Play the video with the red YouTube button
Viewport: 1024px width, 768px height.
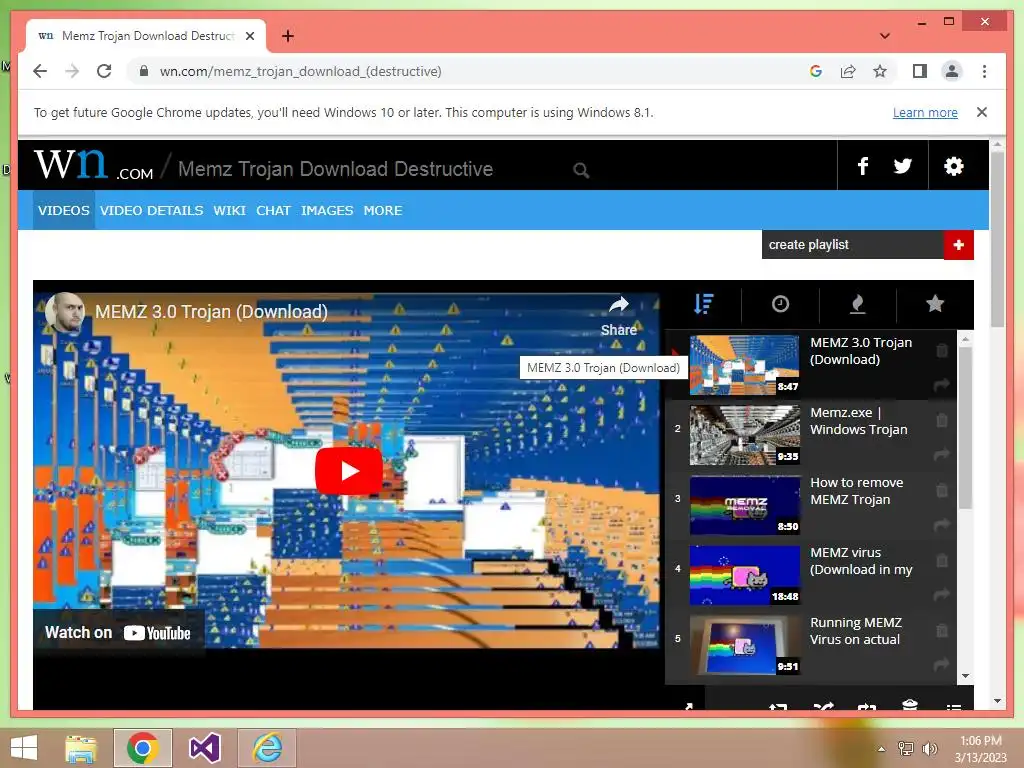coord(349,471)
